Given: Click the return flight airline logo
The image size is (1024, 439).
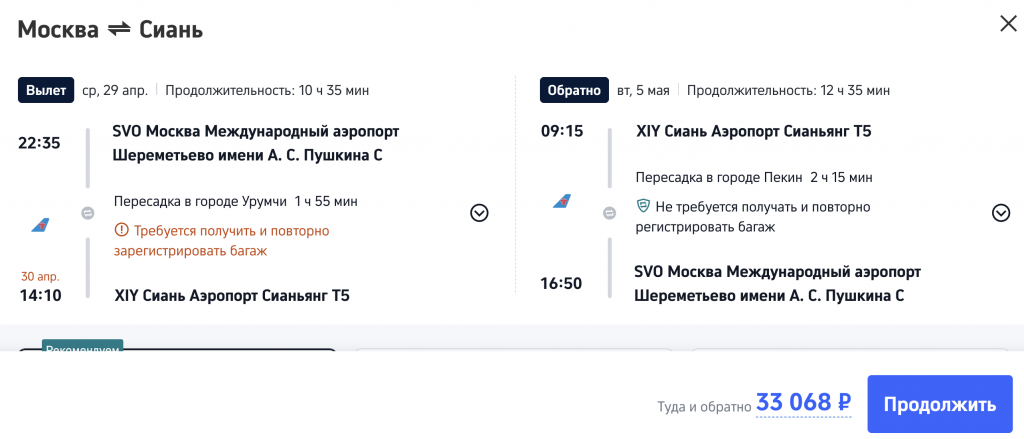Looking at the screenshot, I should 562,202.
